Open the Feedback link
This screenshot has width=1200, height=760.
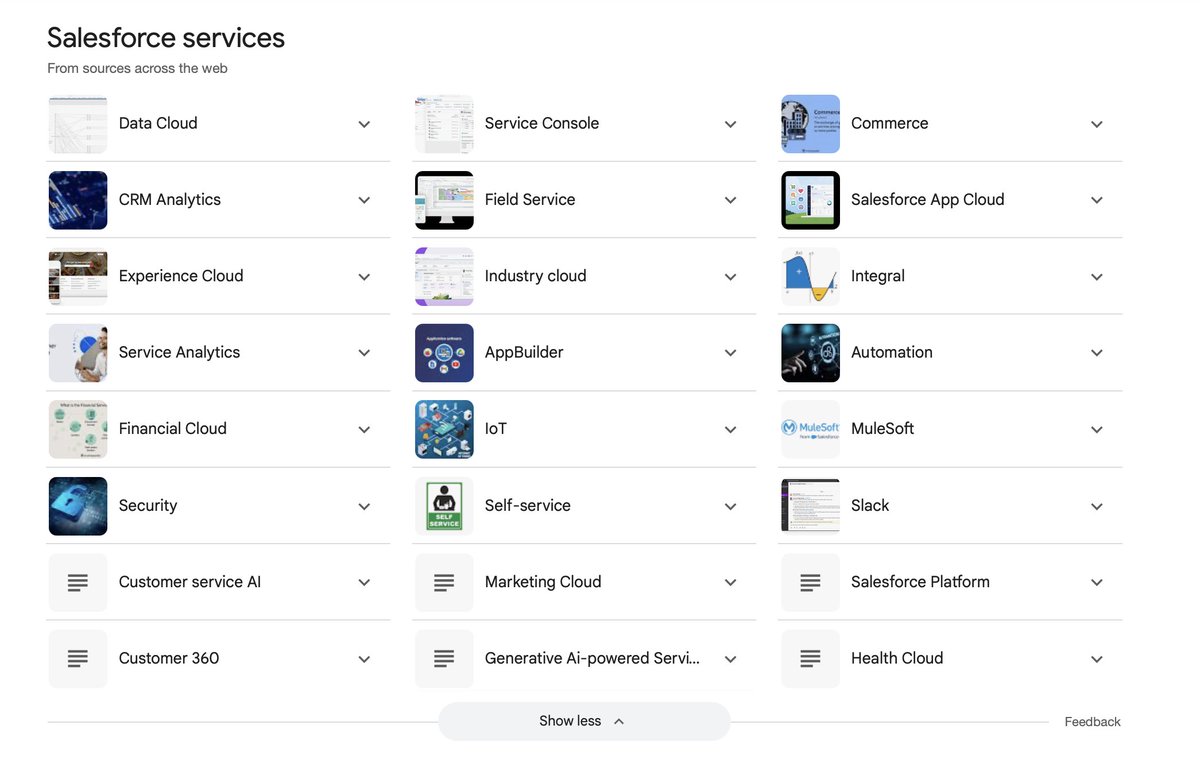[1092, 722]
